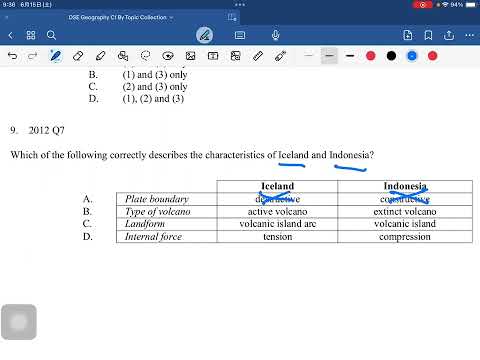Screen dimensions: 480x360
Task: Tap the AssistiveTouch floating button
Action: click(x=19, y=322)
